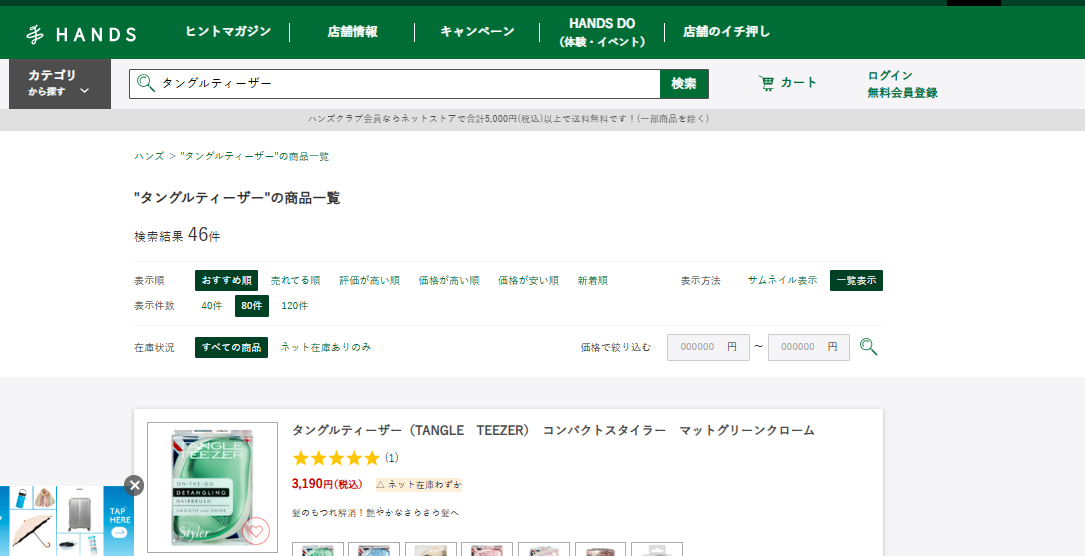The height and width of the screenshot is (556, 1085).
Task: Click "タングルティーザー"の商品一覧 breadcrumb link
Action: pyautogui.click(x=255, y=156)
